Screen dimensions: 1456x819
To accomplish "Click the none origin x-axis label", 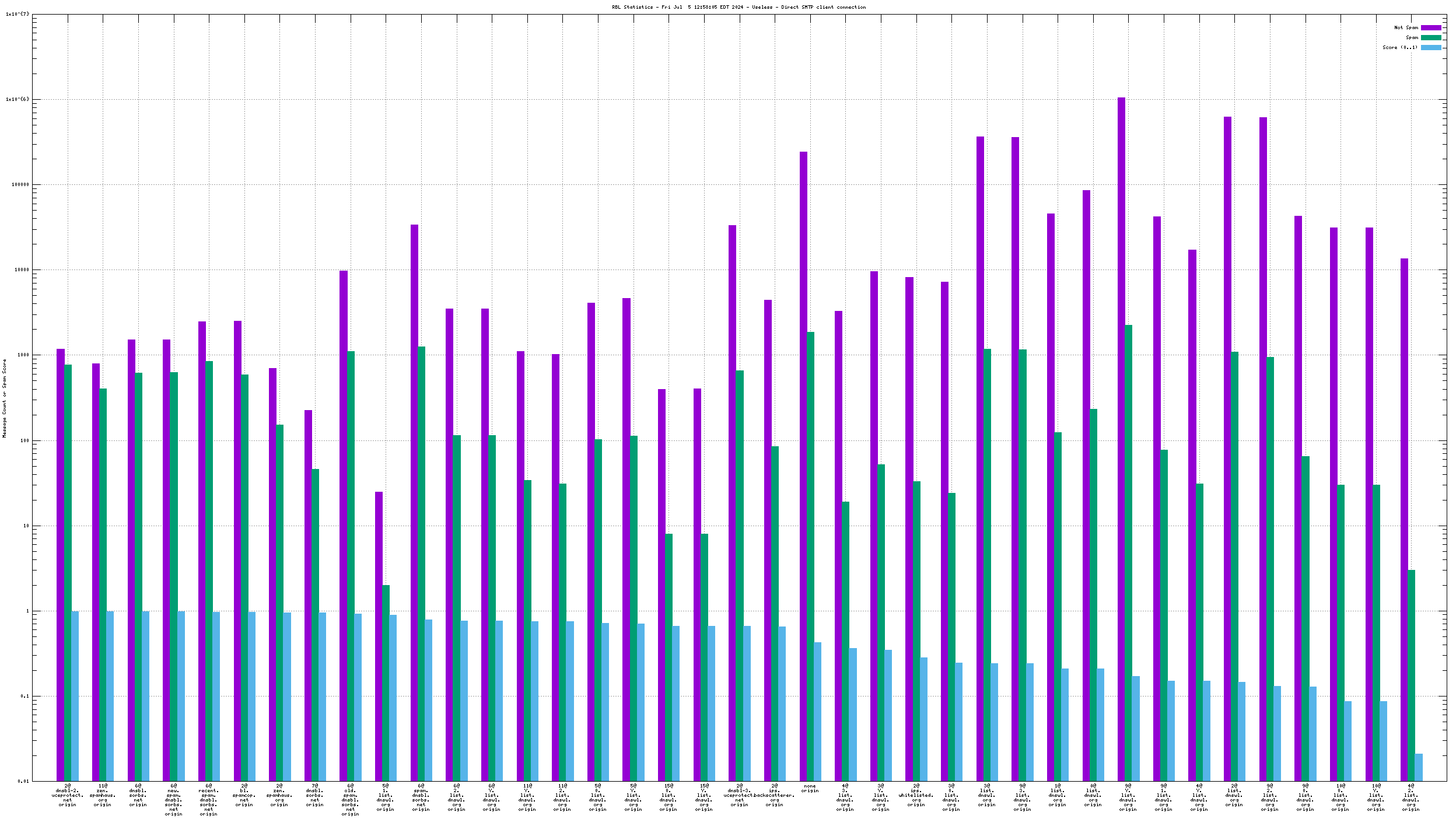I will tap(810, 788).
